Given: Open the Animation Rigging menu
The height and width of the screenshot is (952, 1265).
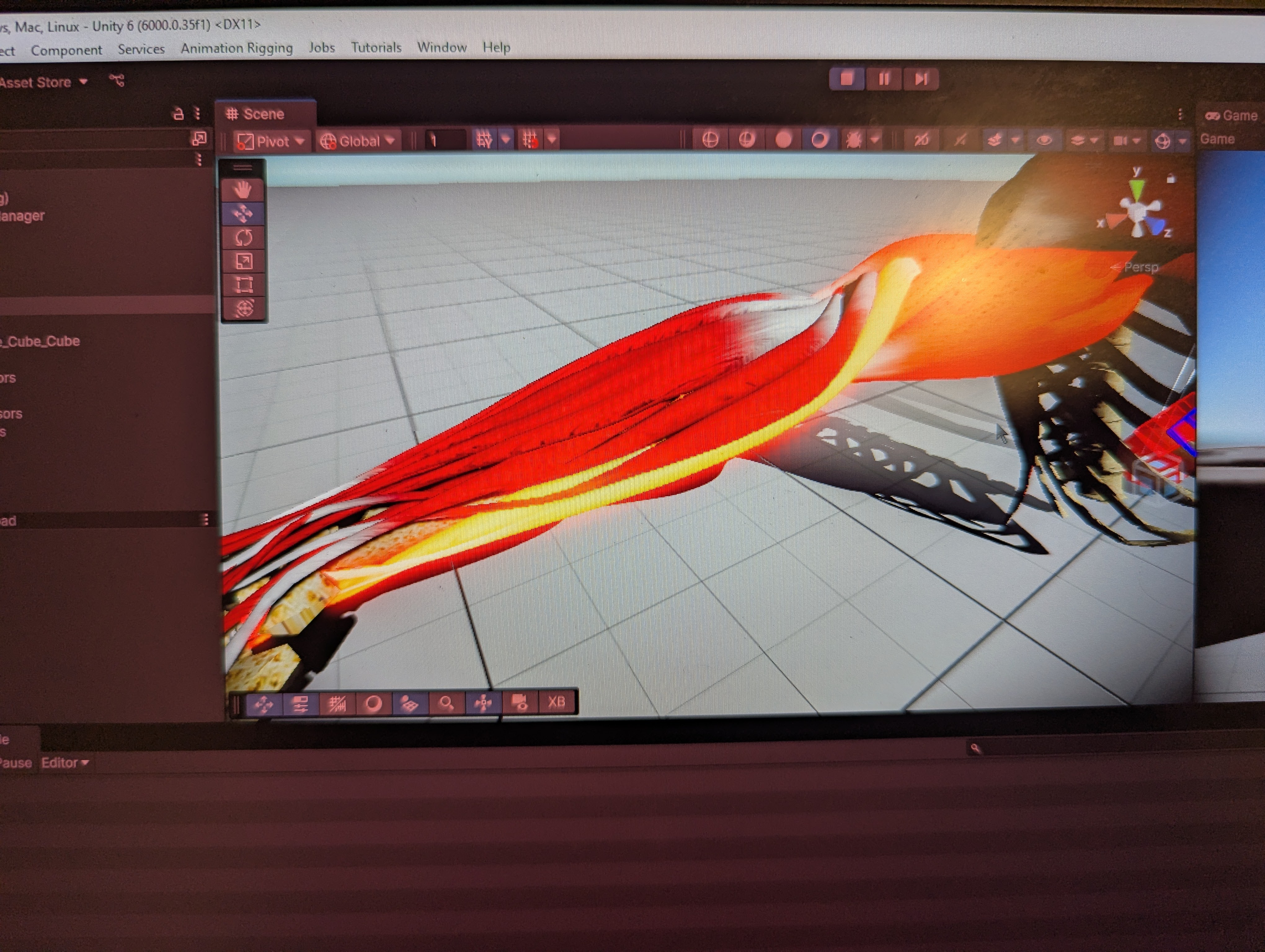Looking at the screenshot, I should (236, 48).
